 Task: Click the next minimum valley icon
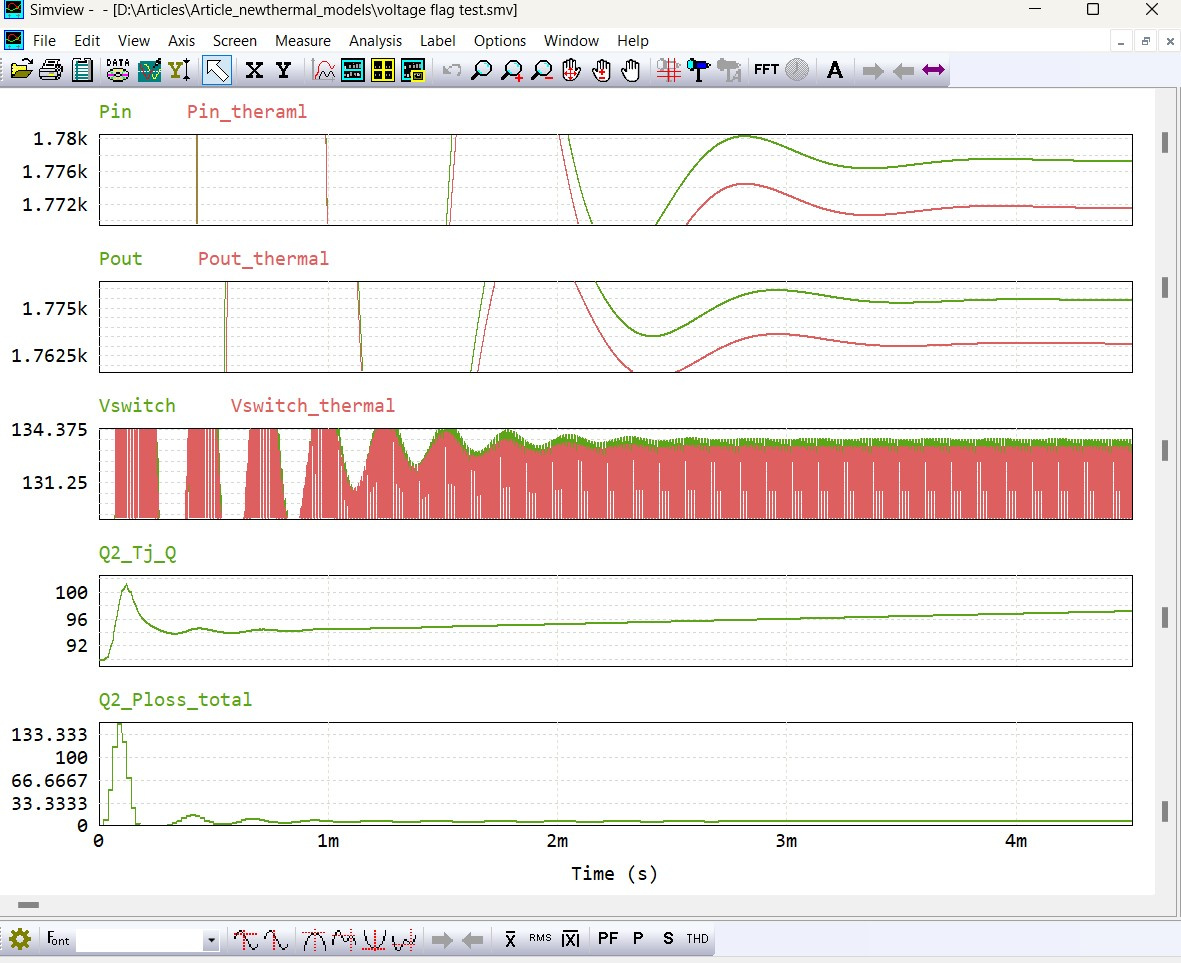(x=374, y=939)
